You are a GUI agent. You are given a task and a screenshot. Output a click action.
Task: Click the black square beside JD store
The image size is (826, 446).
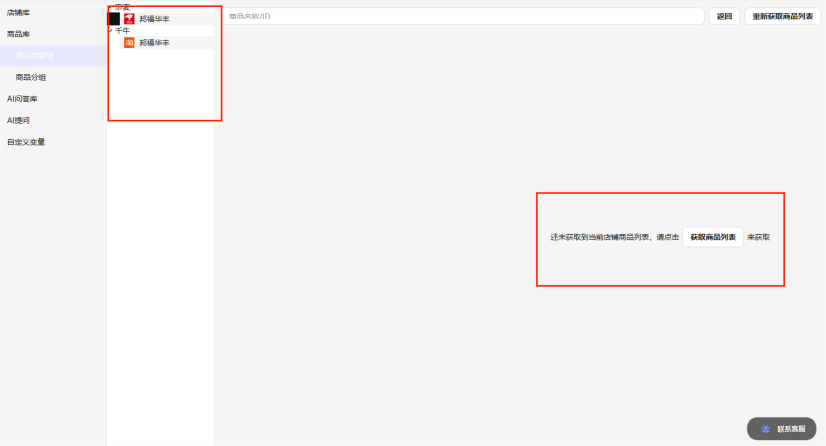click(114, 19)
